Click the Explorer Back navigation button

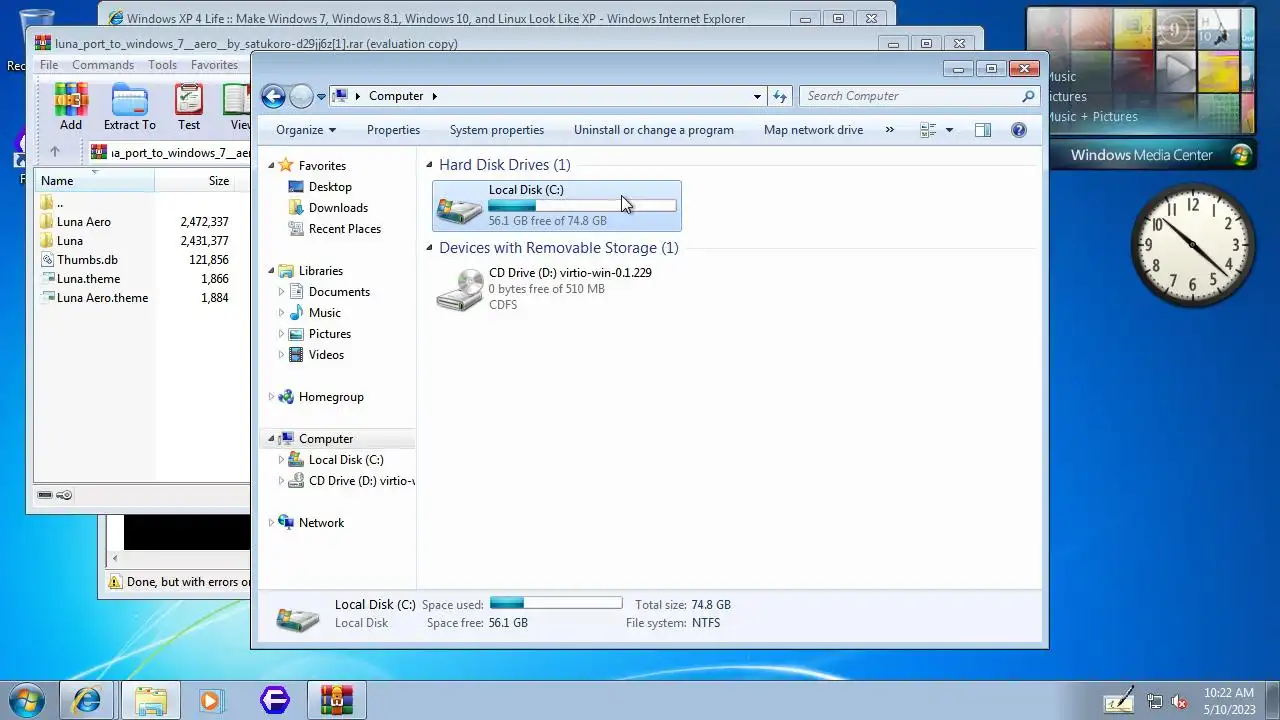(x=273, y=96)
